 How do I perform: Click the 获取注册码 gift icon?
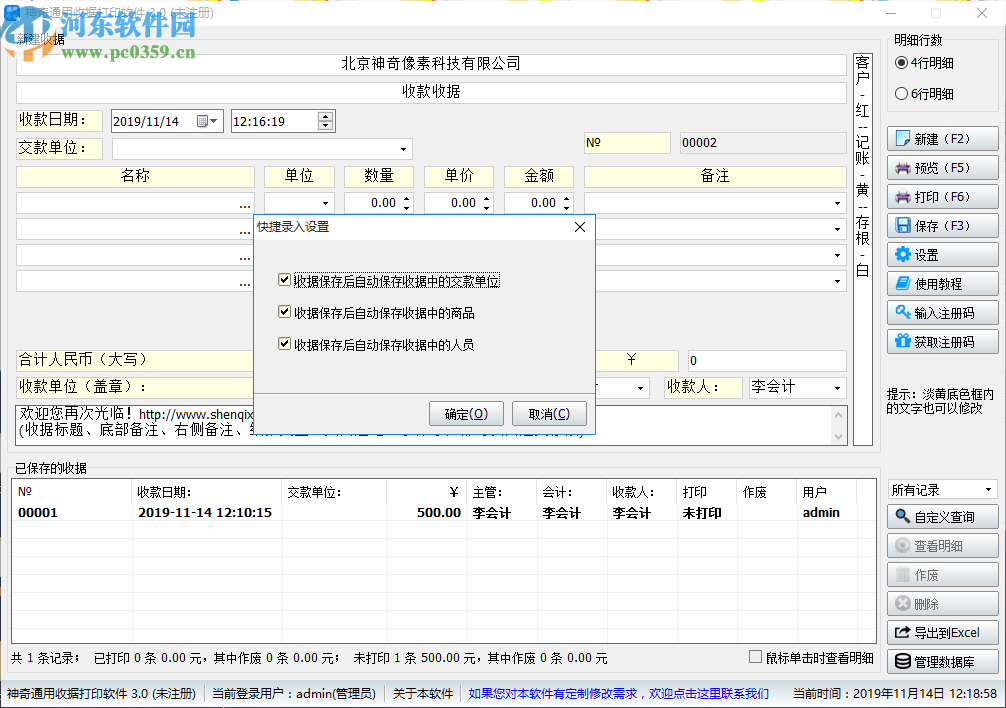(943, 341)
